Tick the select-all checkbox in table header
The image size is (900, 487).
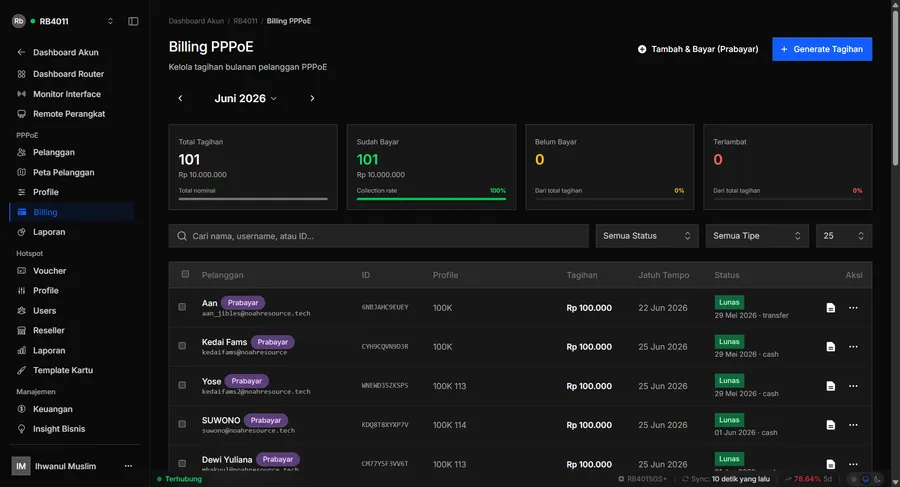[185, 275]
